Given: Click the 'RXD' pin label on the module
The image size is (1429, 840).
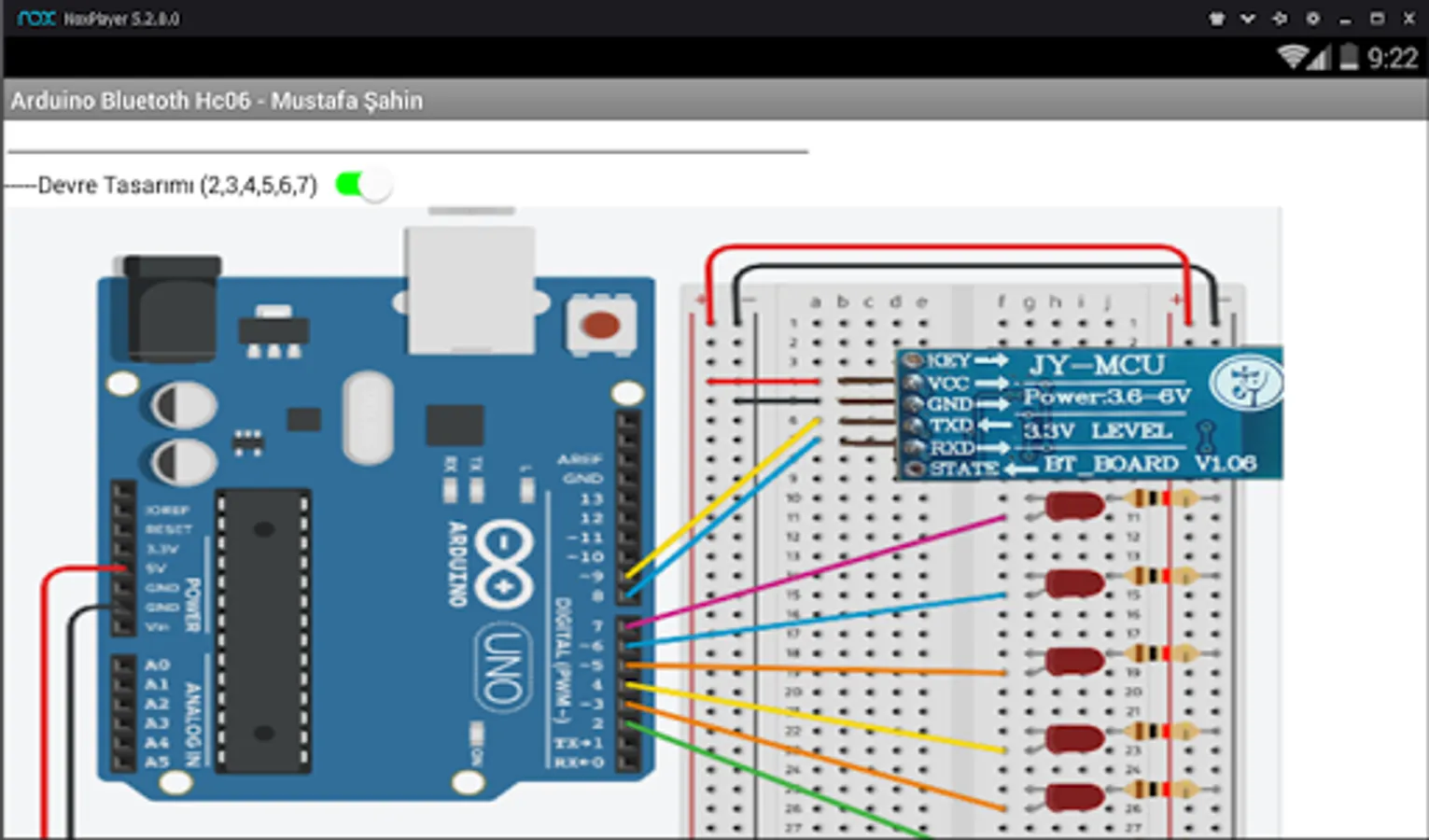Looking at the screenshot, I should click(x=952, y=447).
